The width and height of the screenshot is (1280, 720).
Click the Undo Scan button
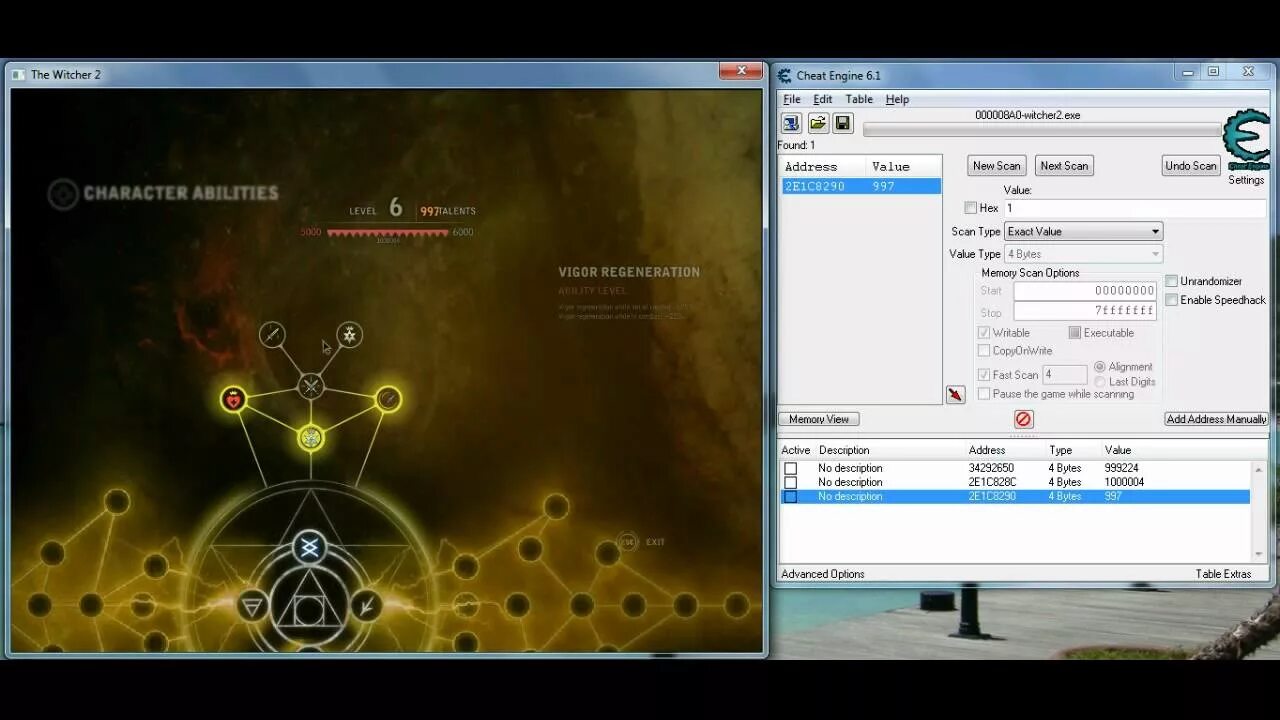[1191, 166]
